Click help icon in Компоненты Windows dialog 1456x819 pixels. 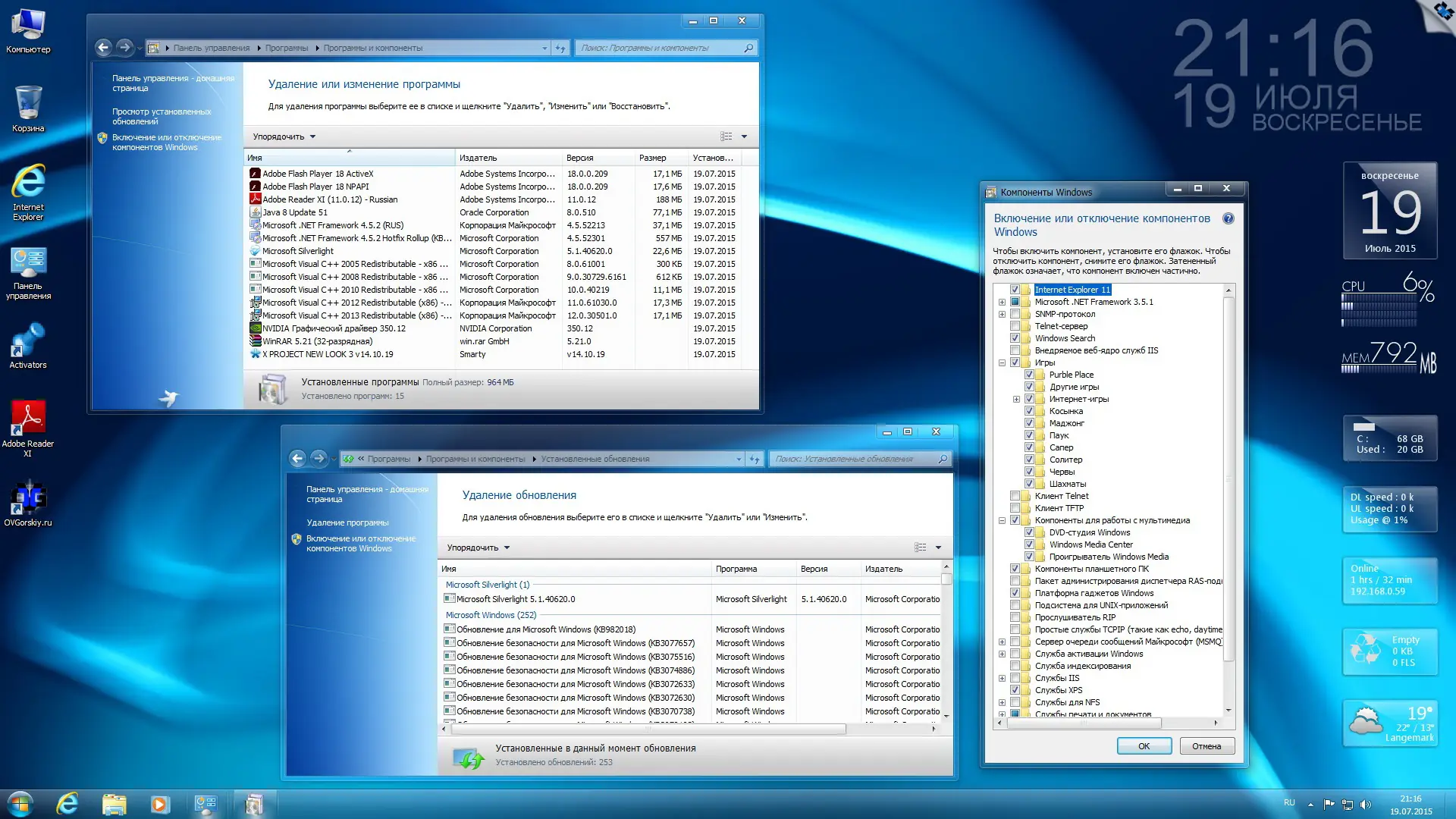coord(1228,218)
